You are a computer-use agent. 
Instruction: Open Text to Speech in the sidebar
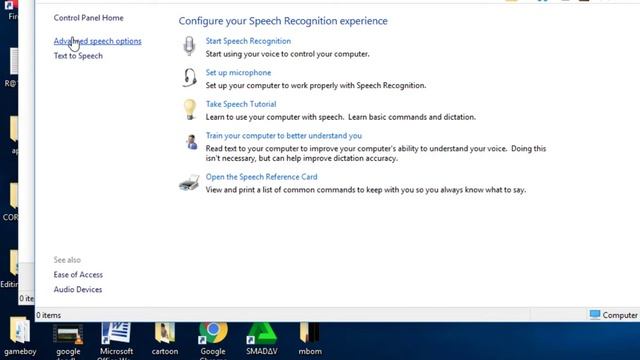coord(78,56)
